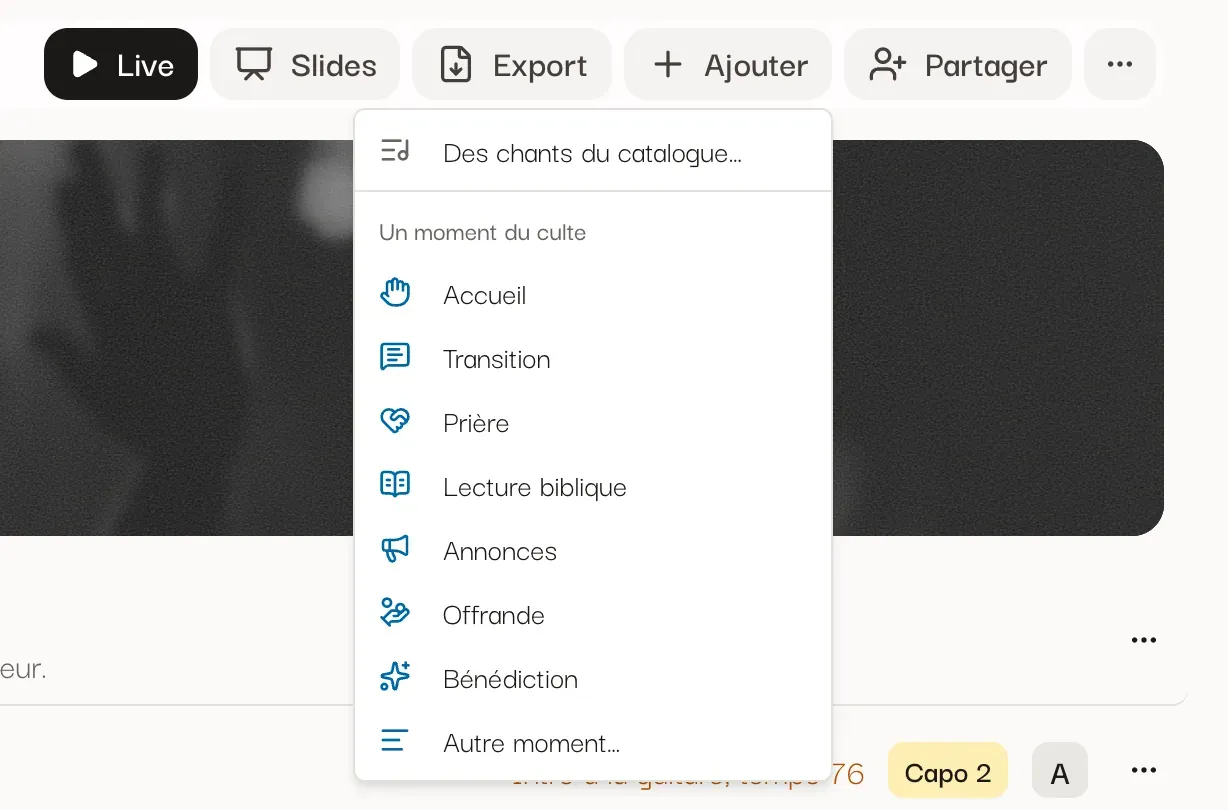Add an Annonces moment
This screenshot has height=810, width=1228.
click(x=593, y=551)
